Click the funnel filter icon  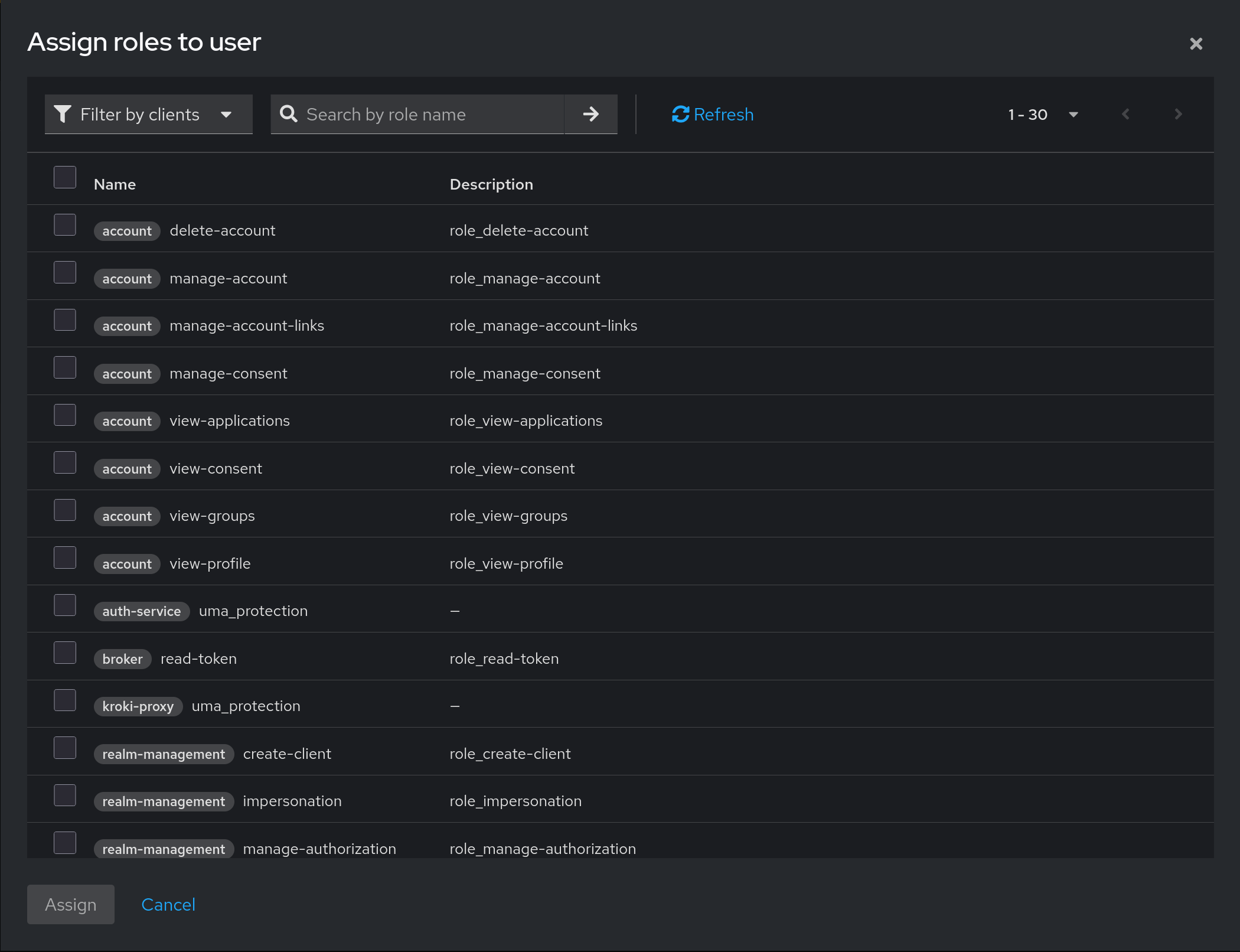[63, 114]
